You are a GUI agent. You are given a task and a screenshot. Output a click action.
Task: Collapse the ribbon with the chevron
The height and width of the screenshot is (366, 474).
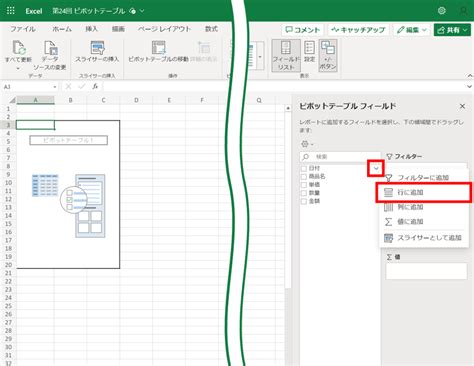470,76
